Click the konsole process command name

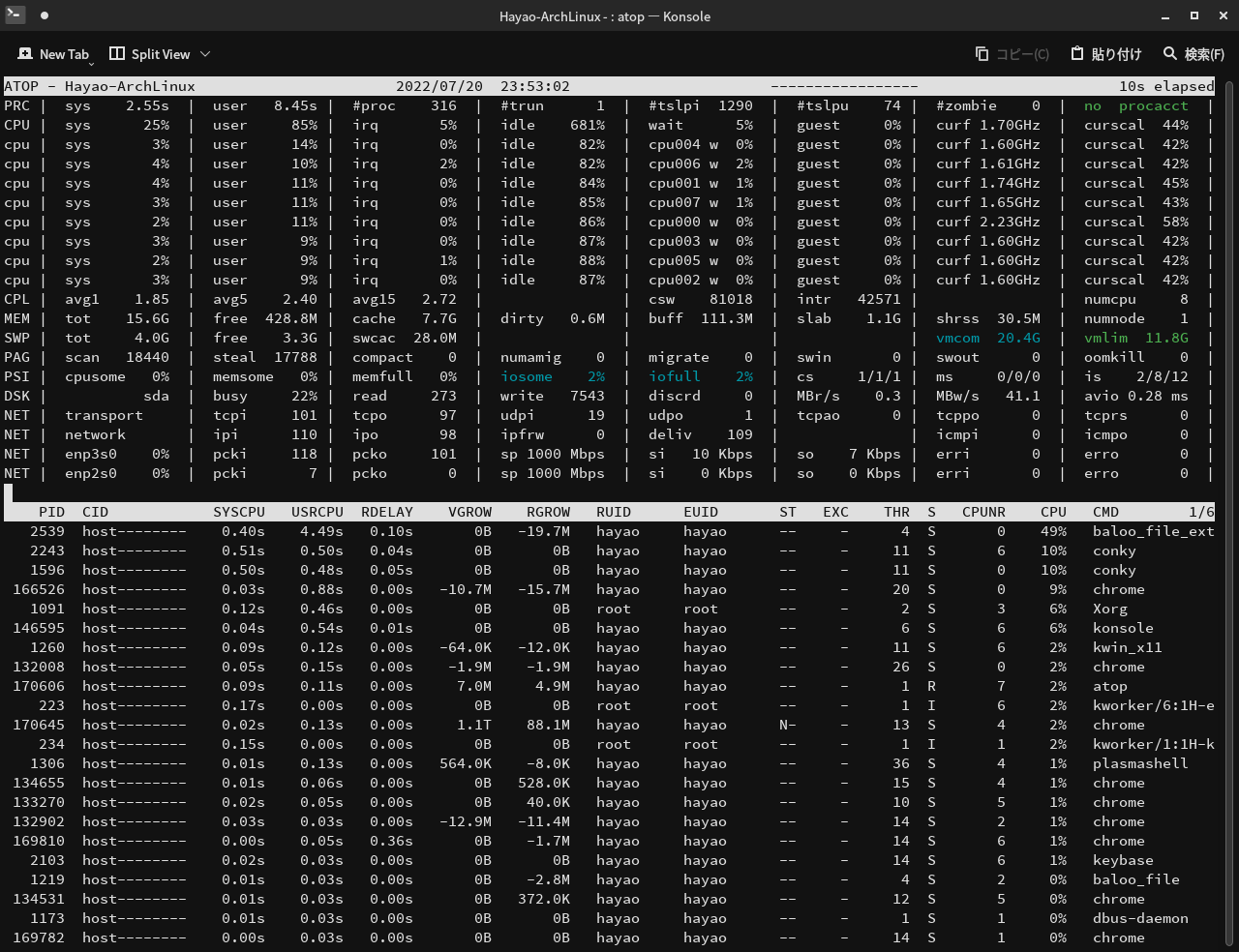click(1123, 628)
